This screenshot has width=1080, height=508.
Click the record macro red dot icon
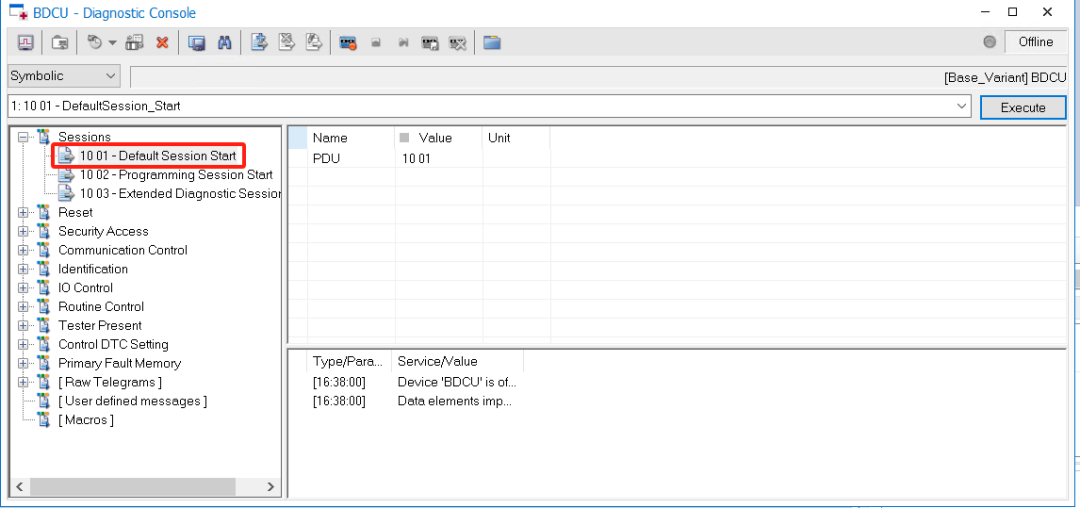(348, 43)
